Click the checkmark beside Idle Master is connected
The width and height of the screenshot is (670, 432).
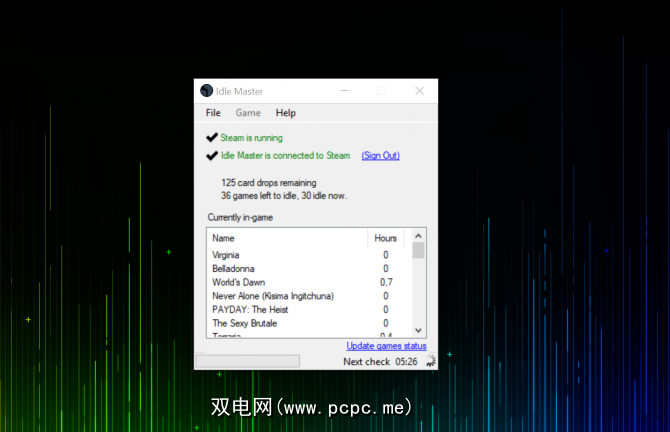(x=212, y=156)
